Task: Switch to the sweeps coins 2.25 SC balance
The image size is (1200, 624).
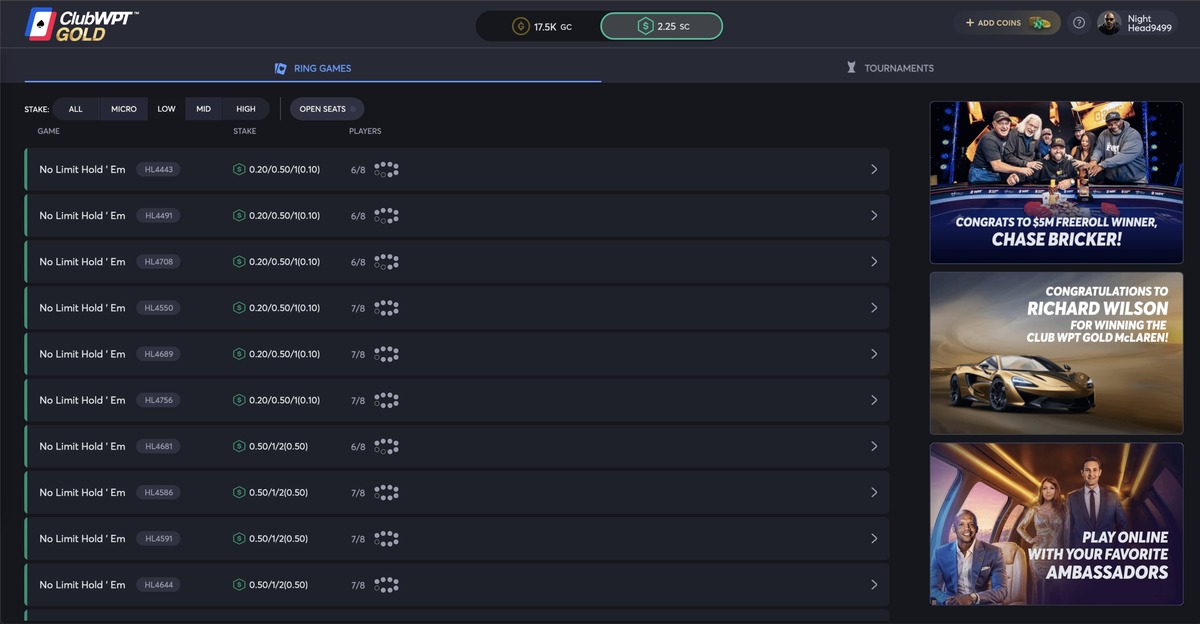Action: pos(661,26)
